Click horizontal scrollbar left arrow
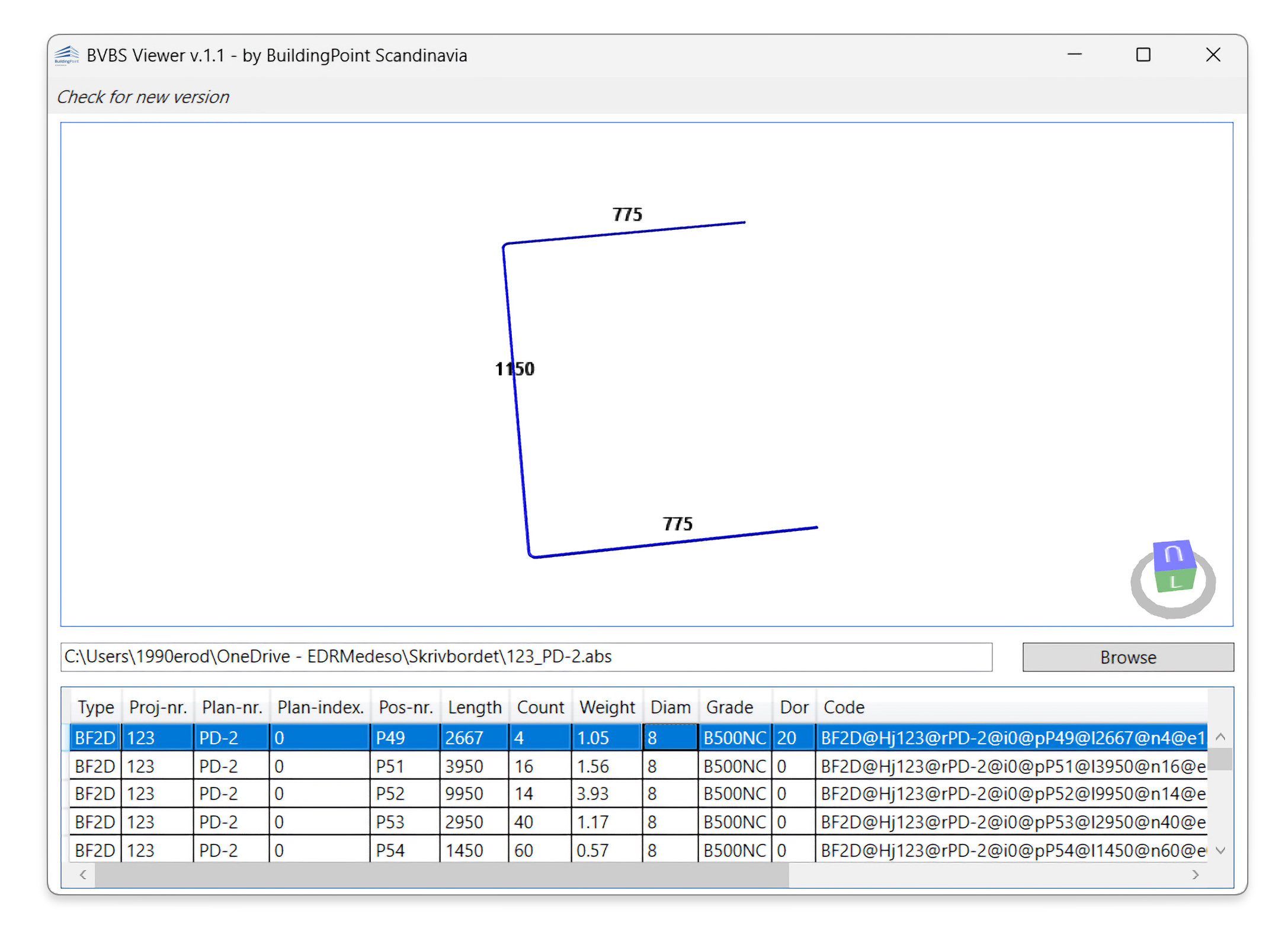Viewport: 1288px width, 928px height. [x=83, y=875]
